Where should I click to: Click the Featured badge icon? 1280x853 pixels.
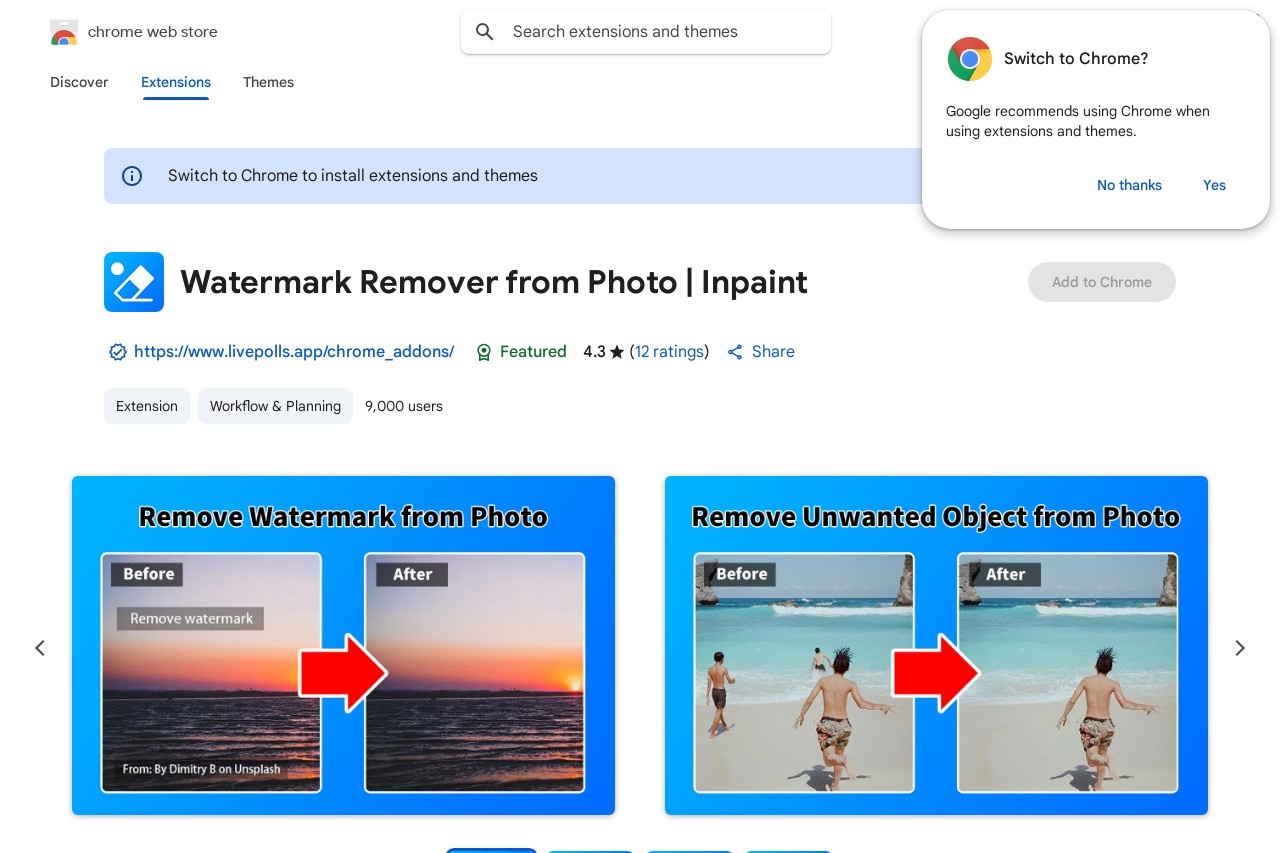(x=484, y=352)
